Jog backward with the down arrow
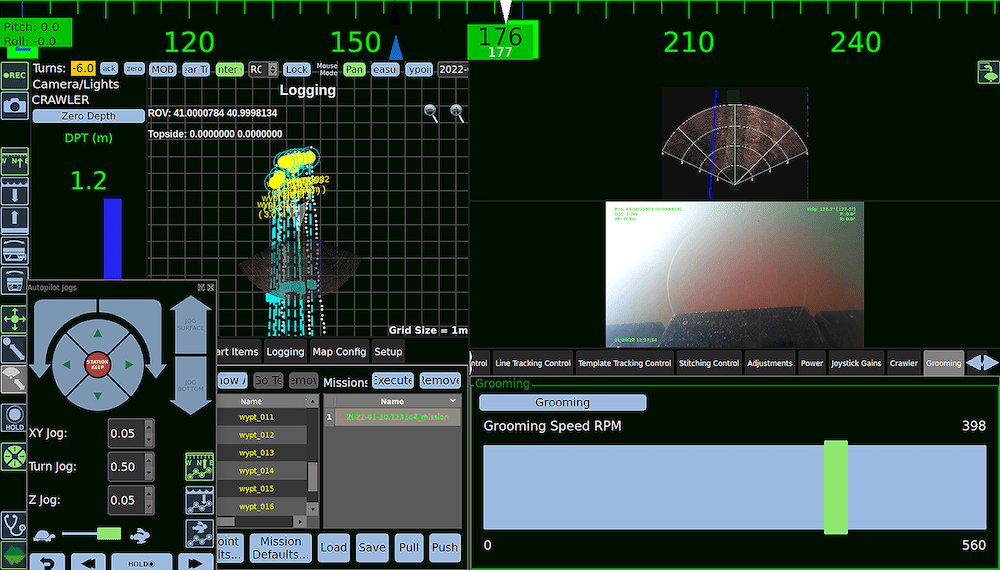This screenshot has height=570, width=1000. (x=98, y=396)
